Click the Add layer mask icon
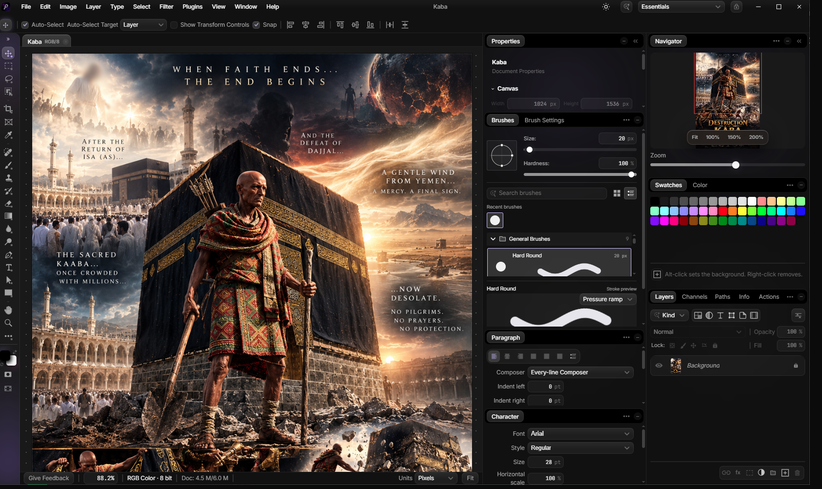Viewport: 822px width, 489px height. [749, 473]
